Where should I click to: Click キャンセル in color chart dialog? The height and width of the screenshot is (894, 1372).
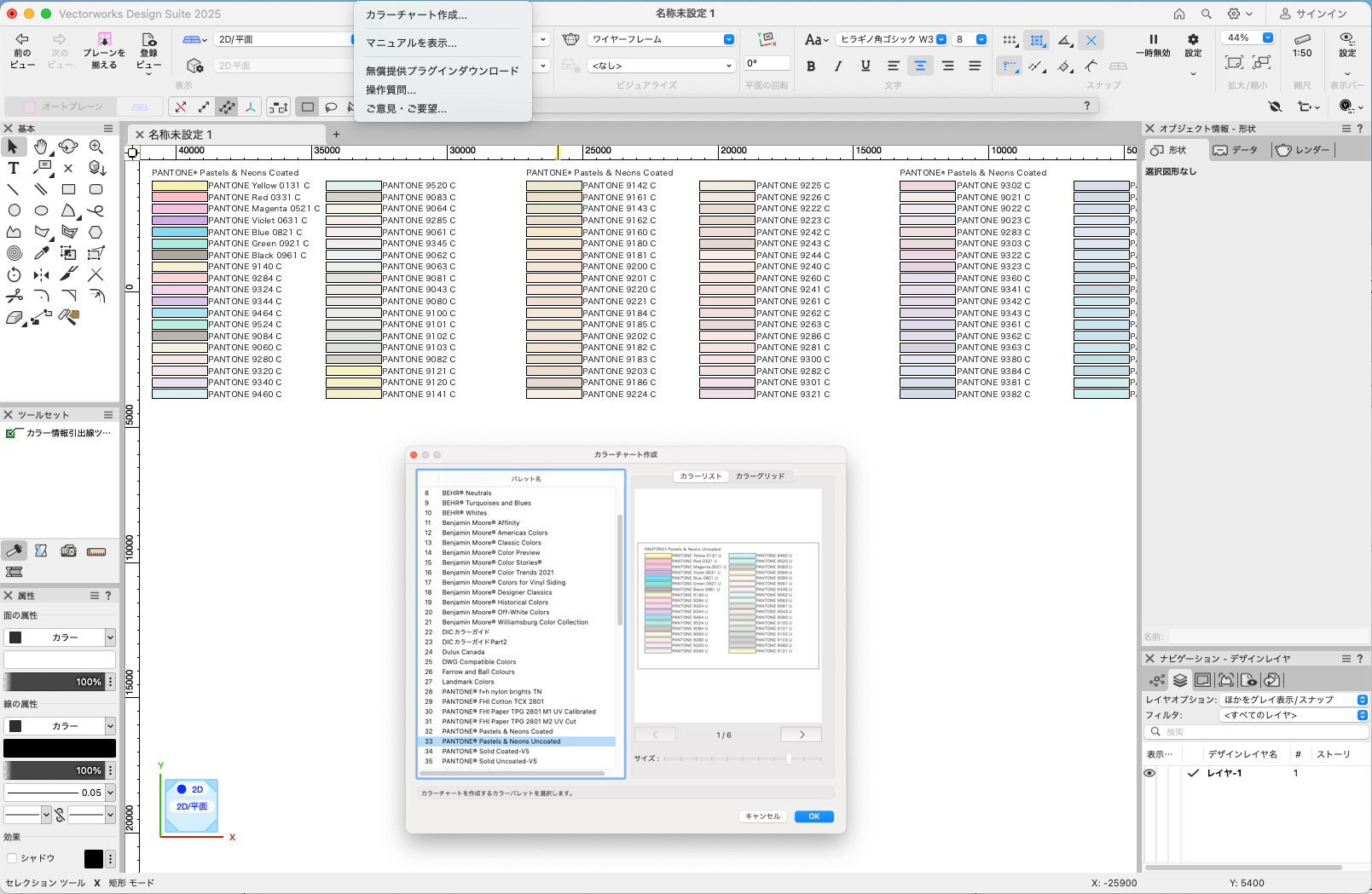(762, 816)
